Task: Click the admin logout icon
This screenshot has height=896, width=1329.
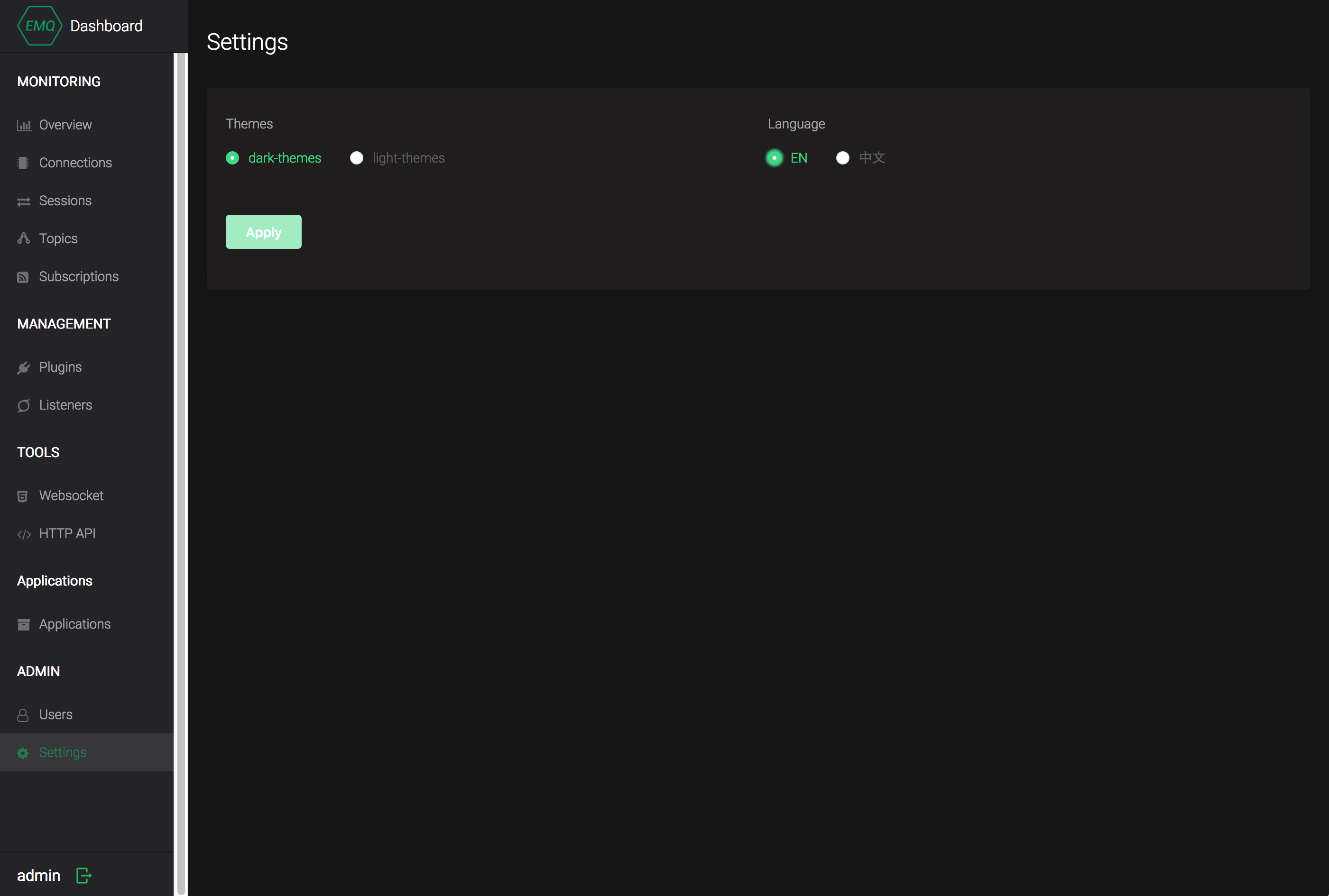Action: point(83,874)
